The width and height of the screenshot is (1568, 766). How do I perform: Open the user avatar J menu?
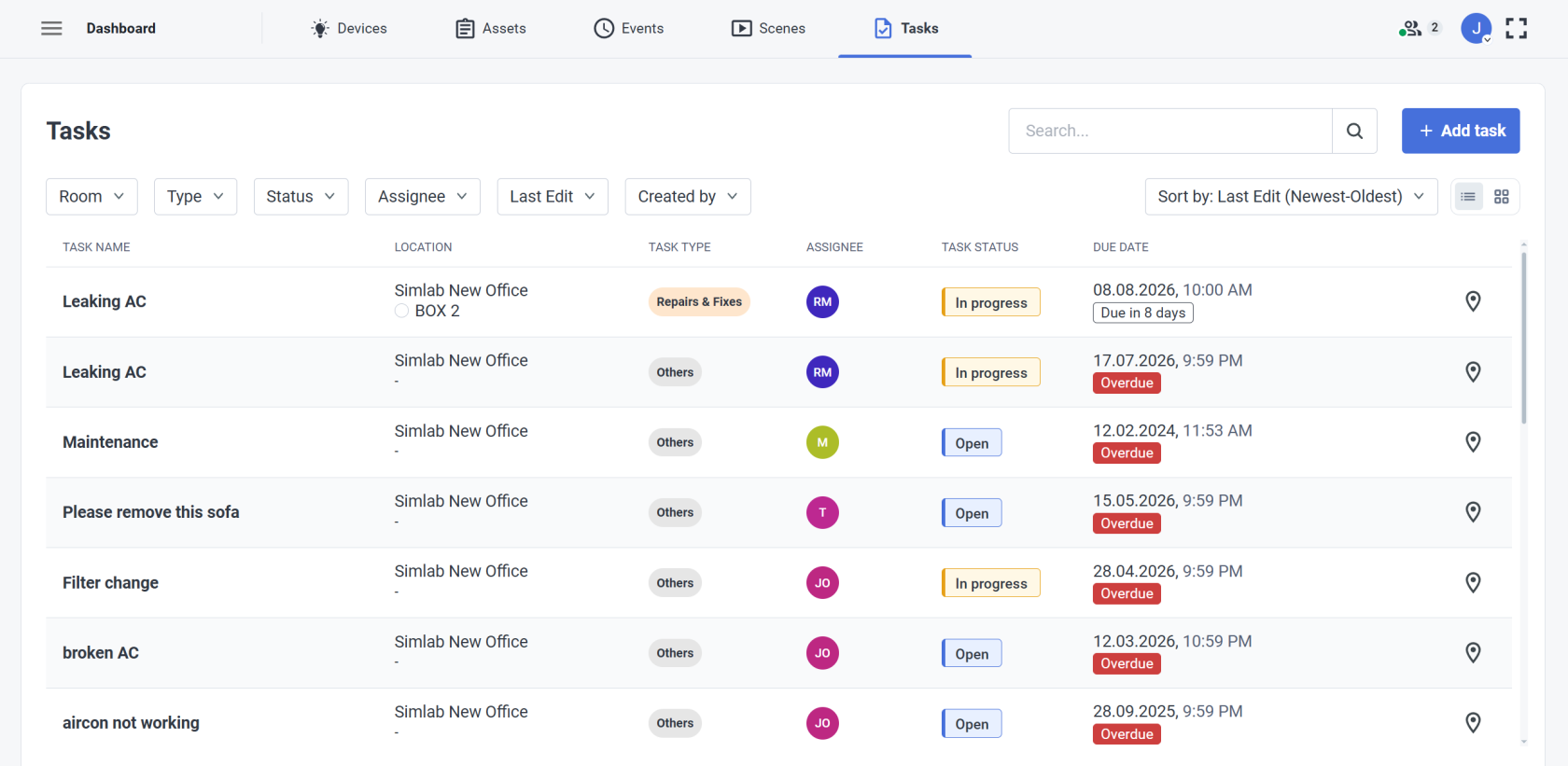coord(1477,28)
